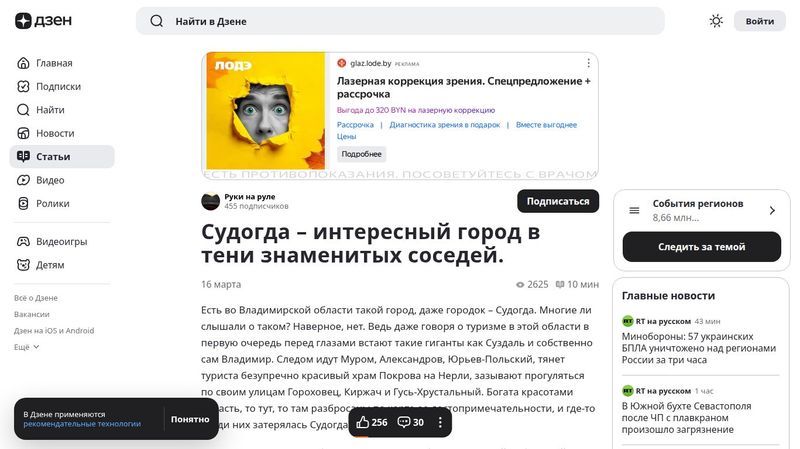Open Видеоигры in the sidebar
Screen dimensions: 800x449
(61, 242)
